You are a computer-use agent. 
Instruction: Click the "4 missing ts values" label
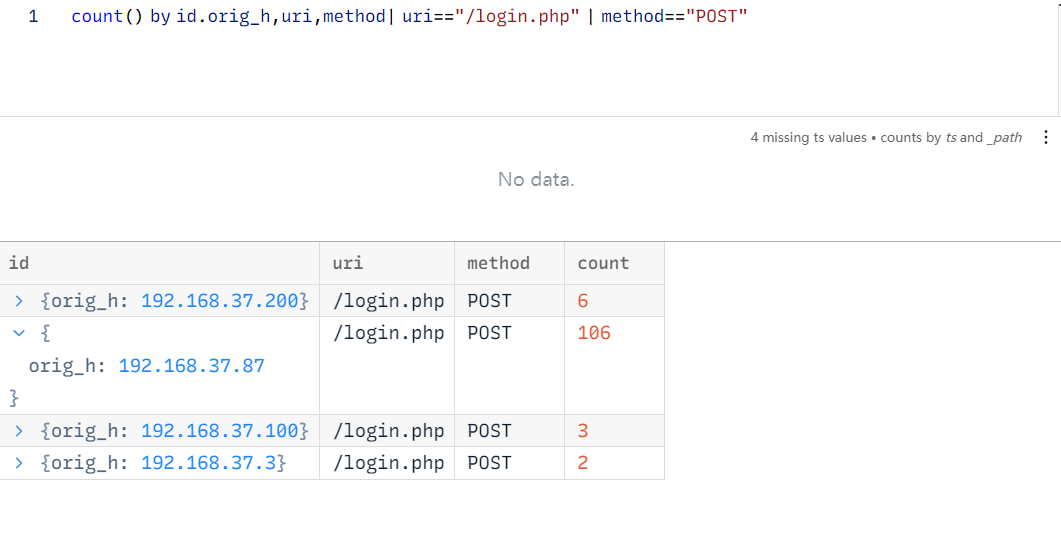[x=808, y=138]
